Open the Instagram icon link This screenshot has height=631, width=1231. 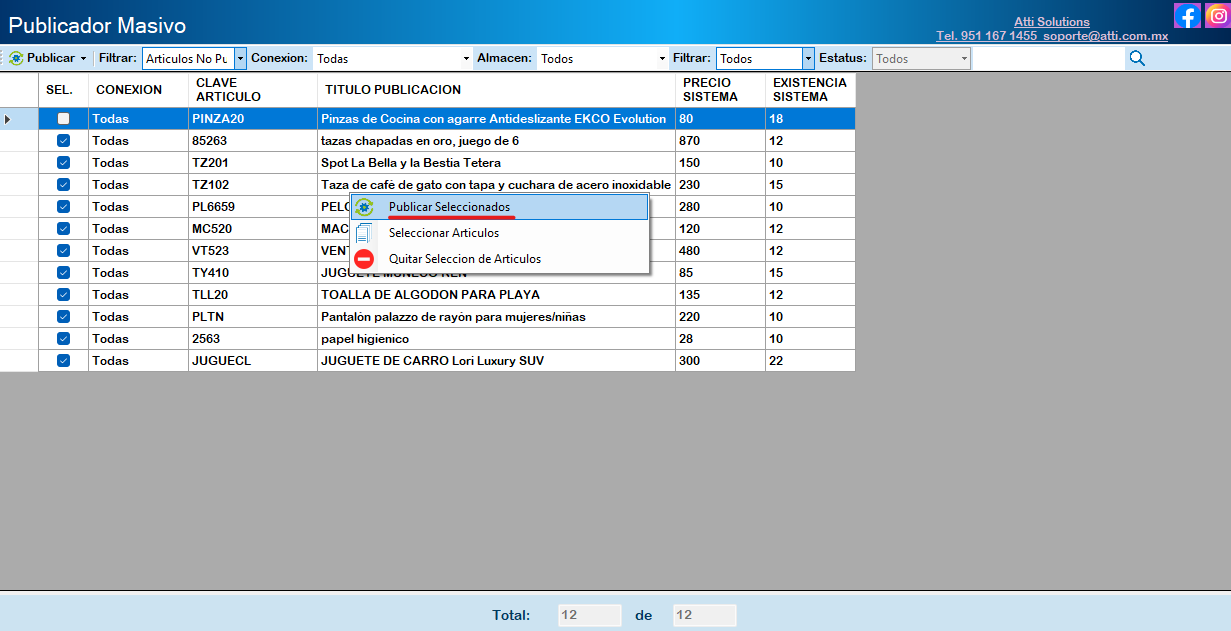[x=1217, y=15]
